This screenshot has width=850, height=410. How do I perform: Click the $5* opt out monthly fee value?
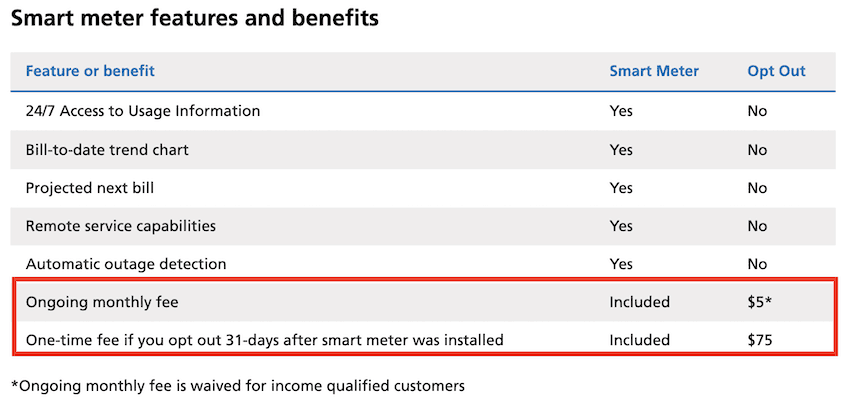(759, 302)
